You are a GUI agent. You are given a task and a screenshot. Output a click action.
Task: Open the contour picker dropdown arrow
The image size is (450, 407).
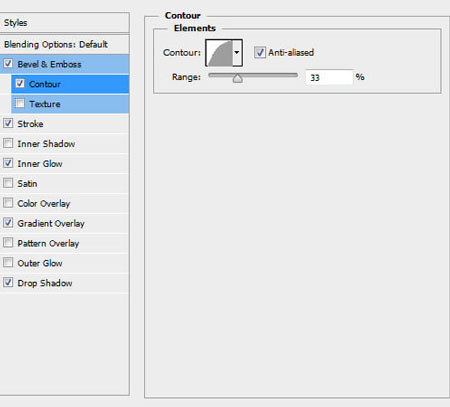point(237,53)
